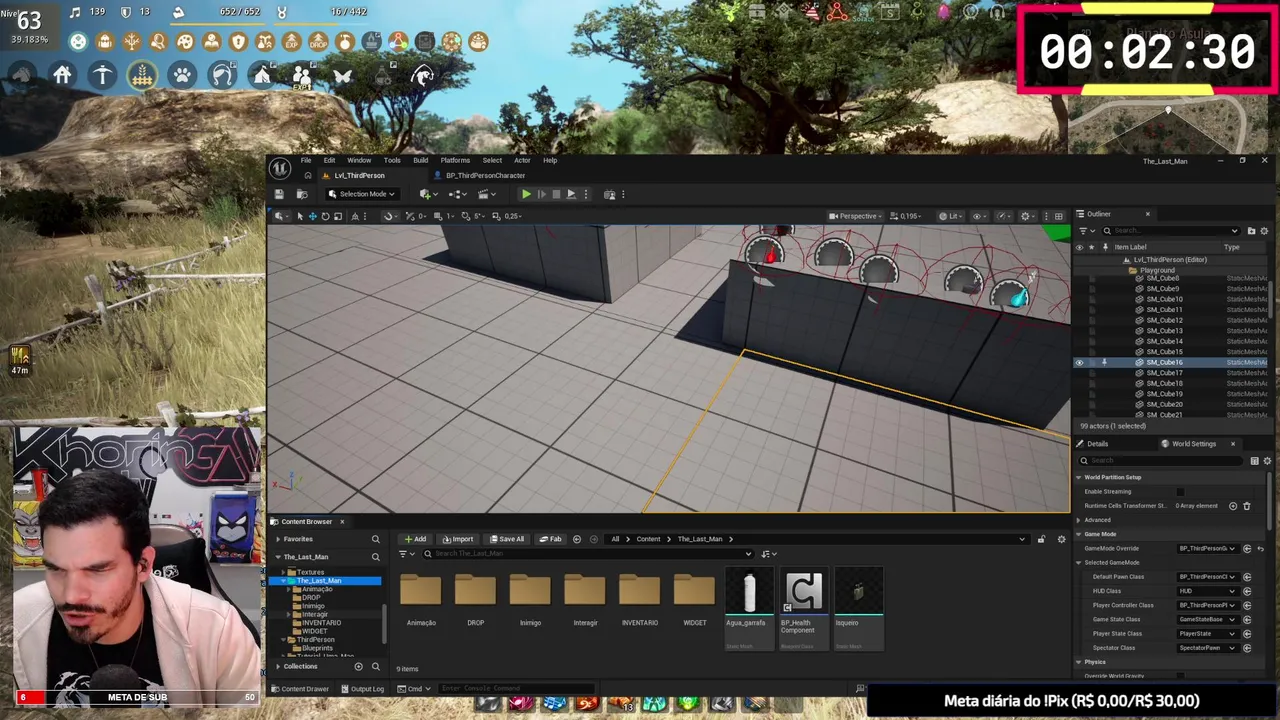1280x720 pixels.
Task: Click the Add button in Content Browser
Action: click(415, 539)
